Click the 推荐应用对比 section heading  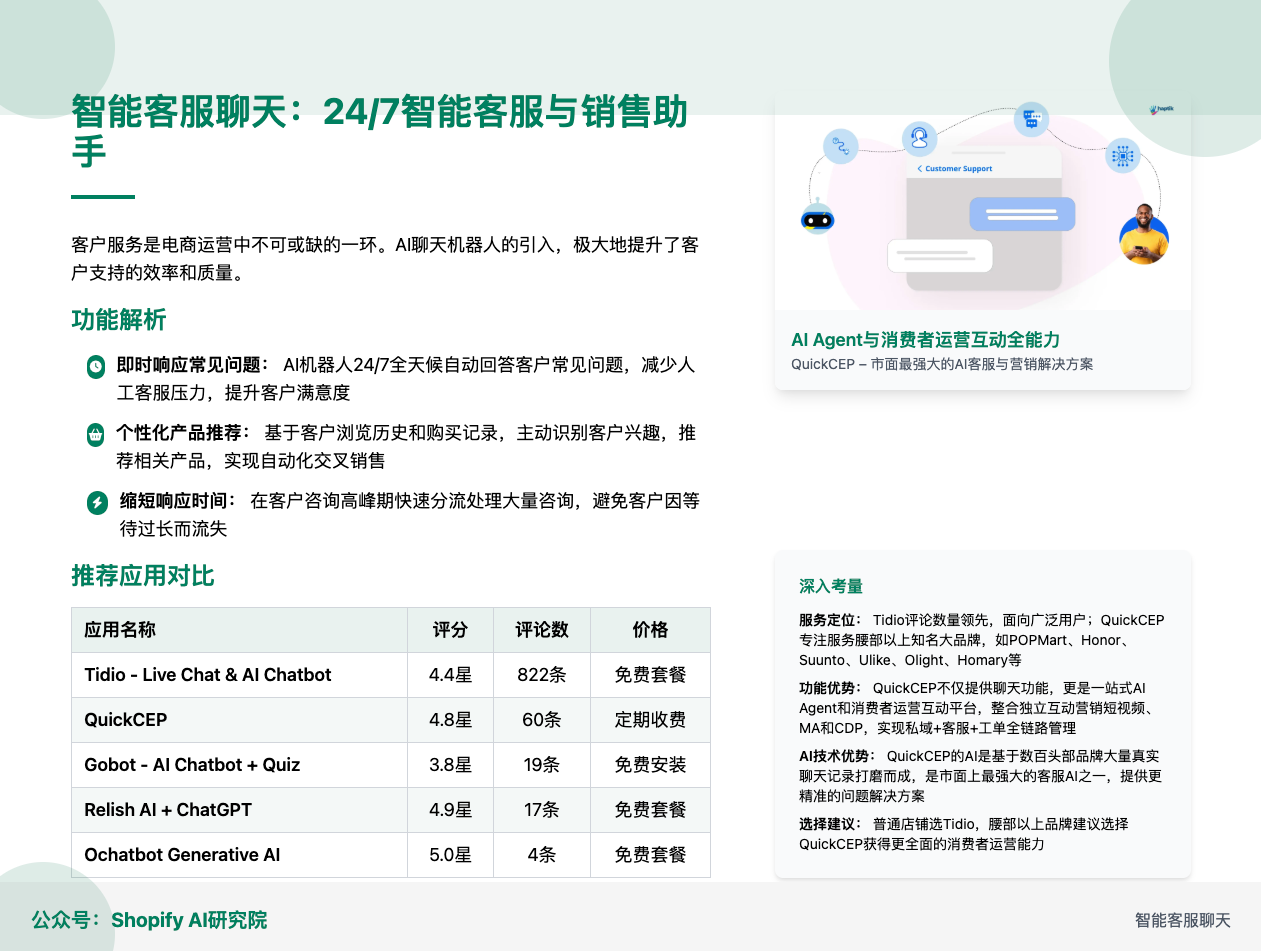(x=142, y=576)
